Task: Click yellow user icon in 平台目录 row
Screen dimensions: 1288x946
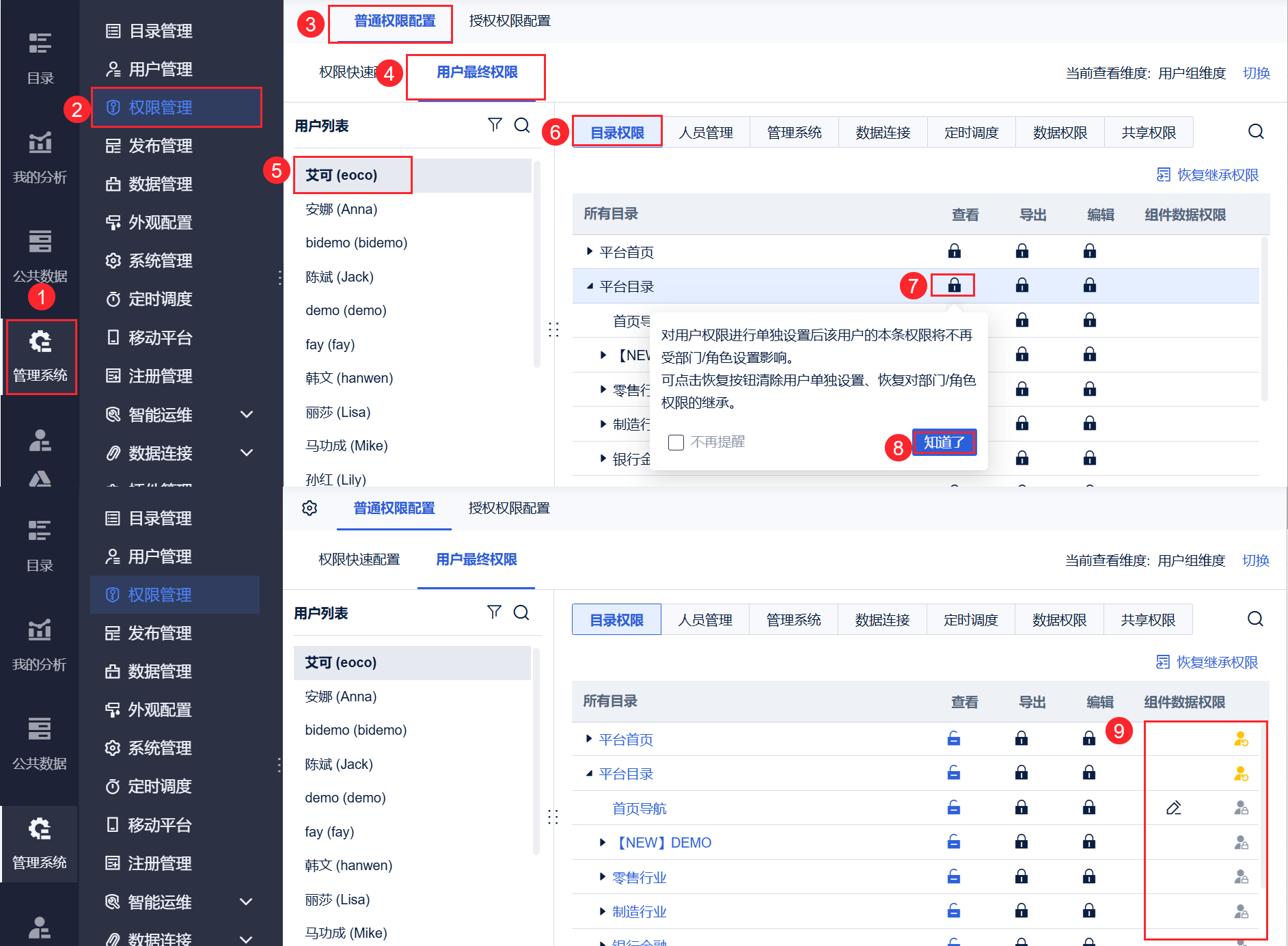Action: click(1241, 773)
